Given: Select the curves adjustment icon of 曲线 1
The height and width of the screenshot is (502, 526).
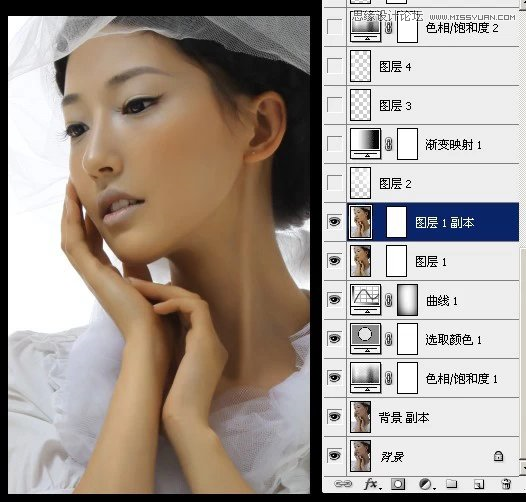Looking at the screenshot, I should [x=365, y=300].
